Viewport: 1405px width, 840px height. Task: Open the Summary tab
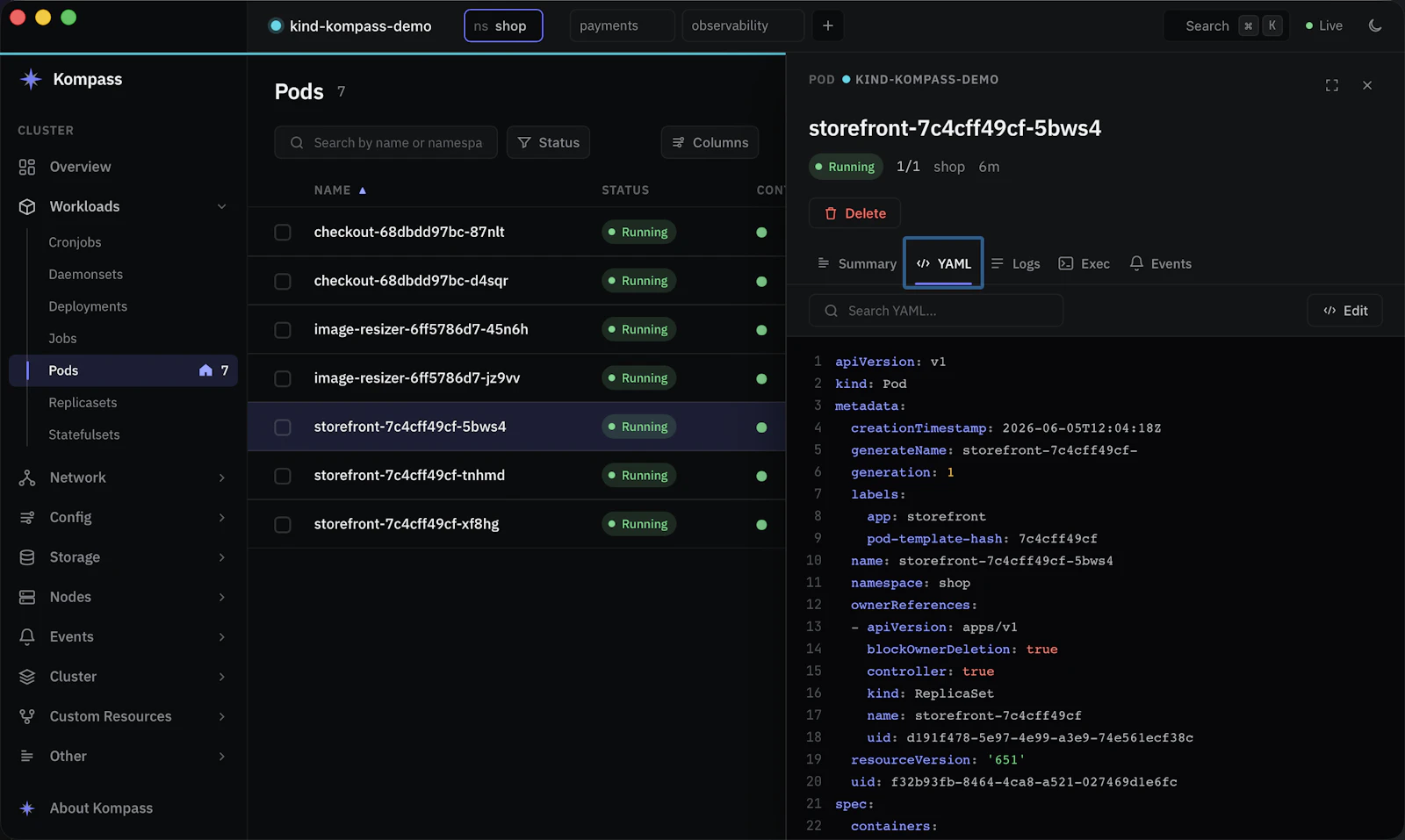pos(856,263)
